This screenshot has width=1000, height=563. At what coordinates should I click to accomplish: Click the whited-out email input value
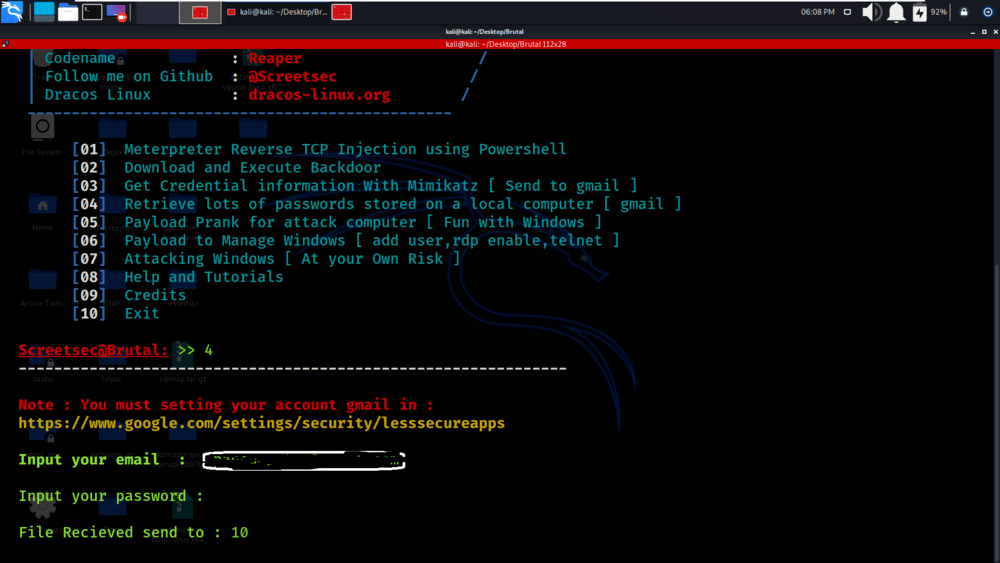[304, 460]
